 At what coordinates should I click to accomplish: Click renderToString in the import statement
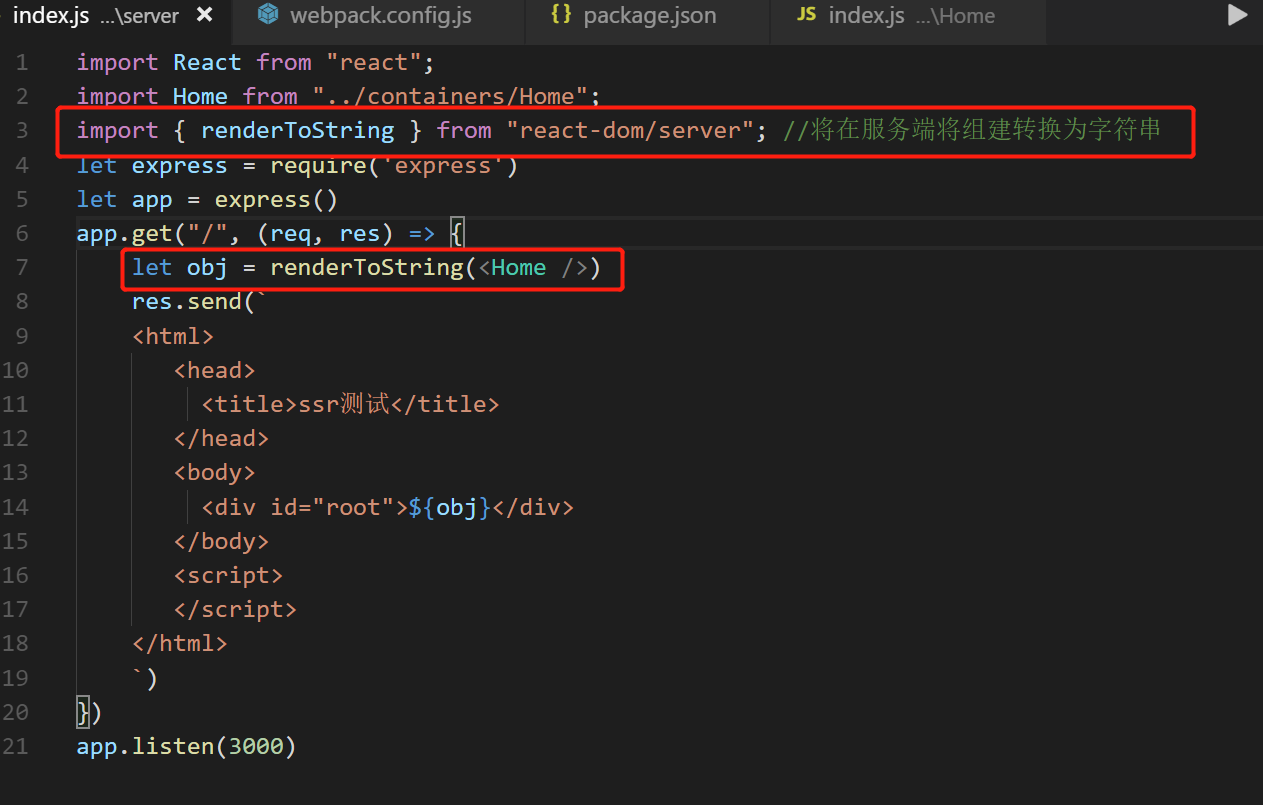(x=297, y=130)
